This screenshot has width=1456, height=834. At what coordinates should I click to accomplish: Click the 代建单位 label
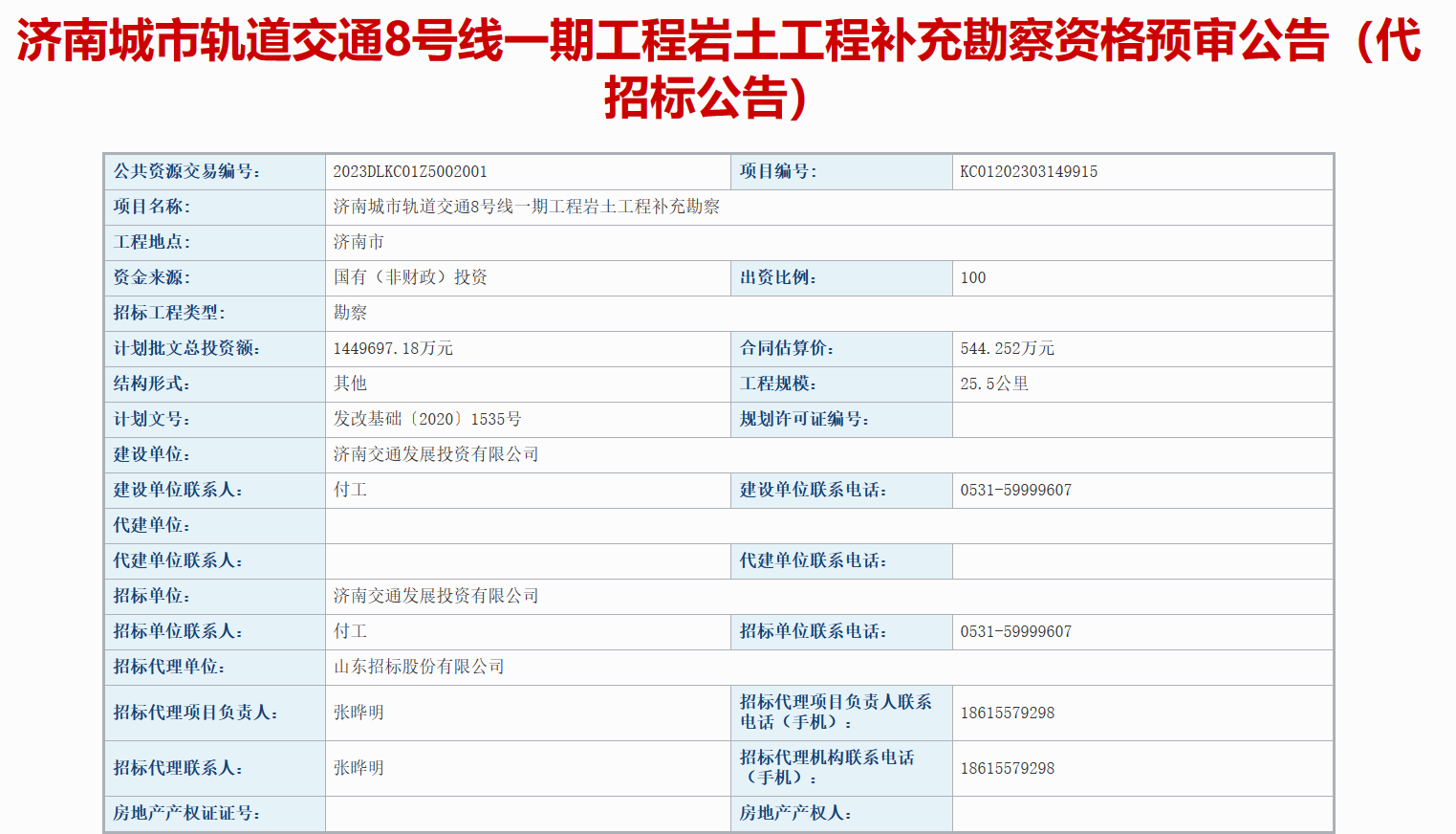pyautogui.click(x=152, y=525)
